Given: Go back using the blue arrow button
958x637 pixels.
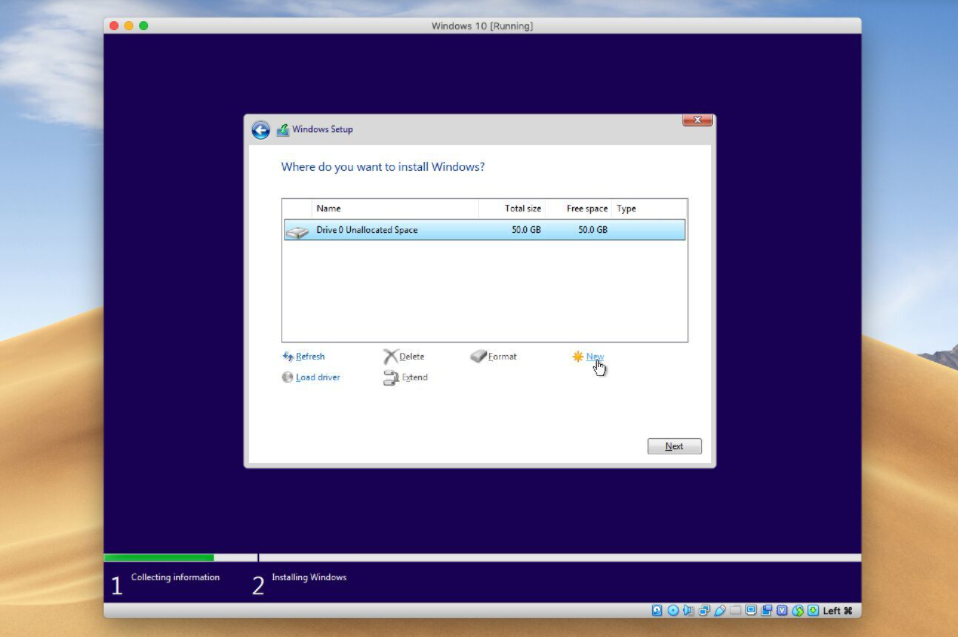Looking at the screenshot, I should 261,129.
